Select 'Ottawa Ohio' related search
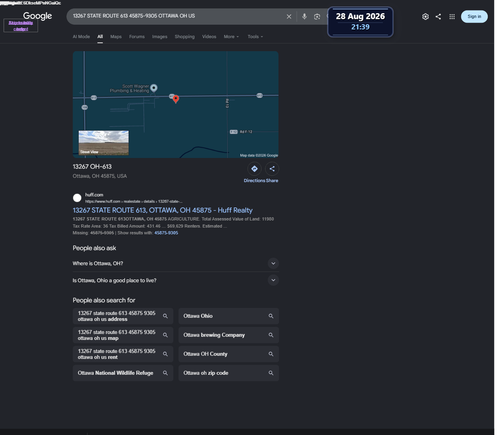This screenshot has height=435, width=500. click(229, 316)
